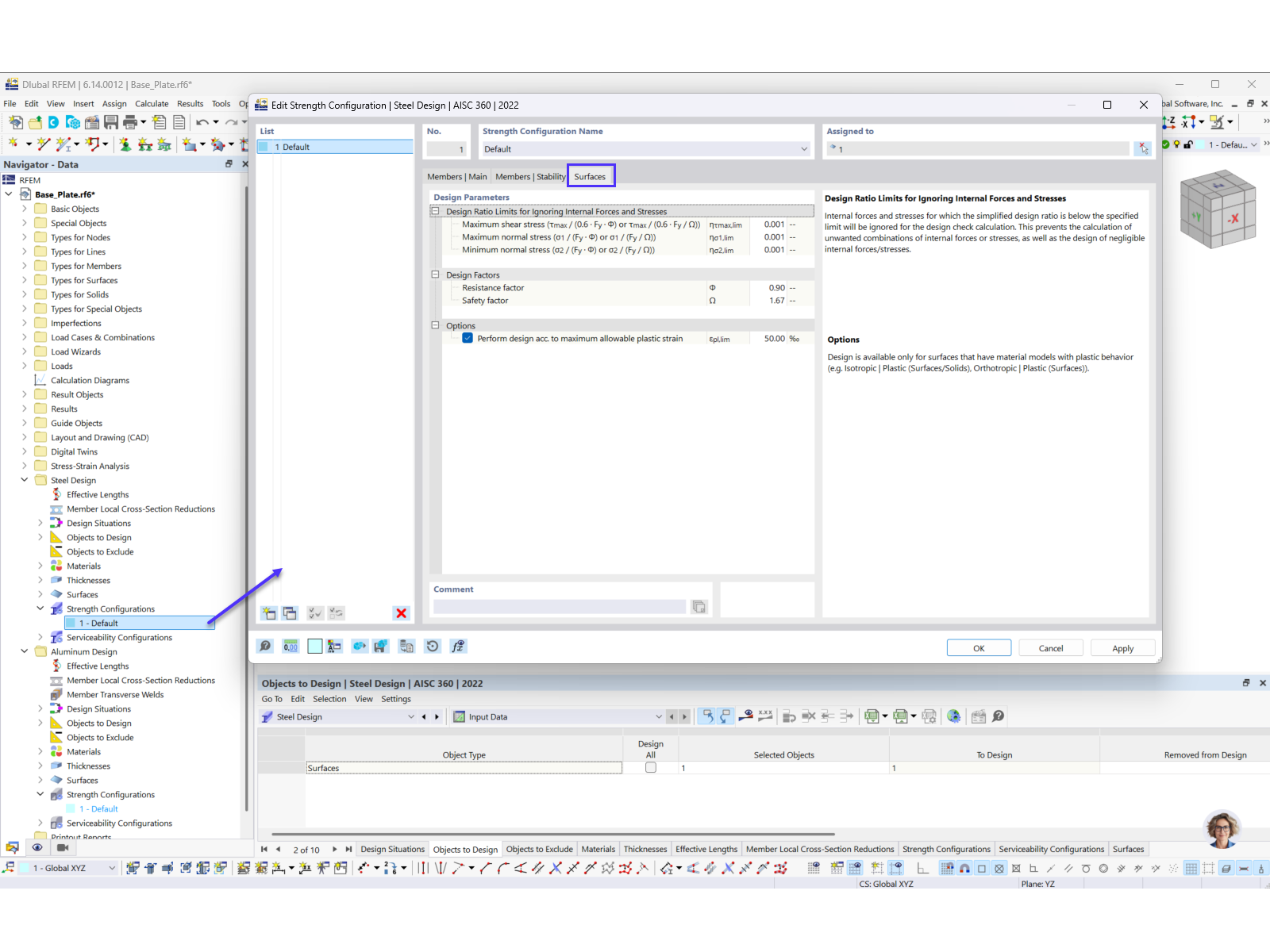
Task: Click the print icon in the main toolbar
Action: click(x=130, y=122)
